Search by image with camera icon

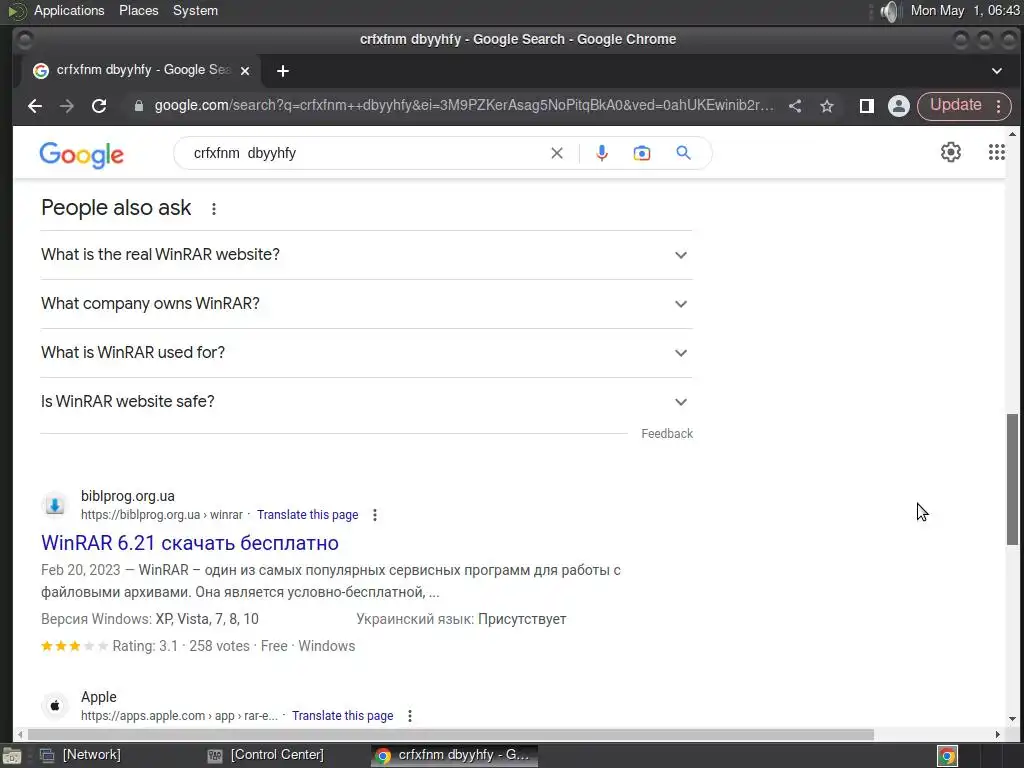pos(642,153)
